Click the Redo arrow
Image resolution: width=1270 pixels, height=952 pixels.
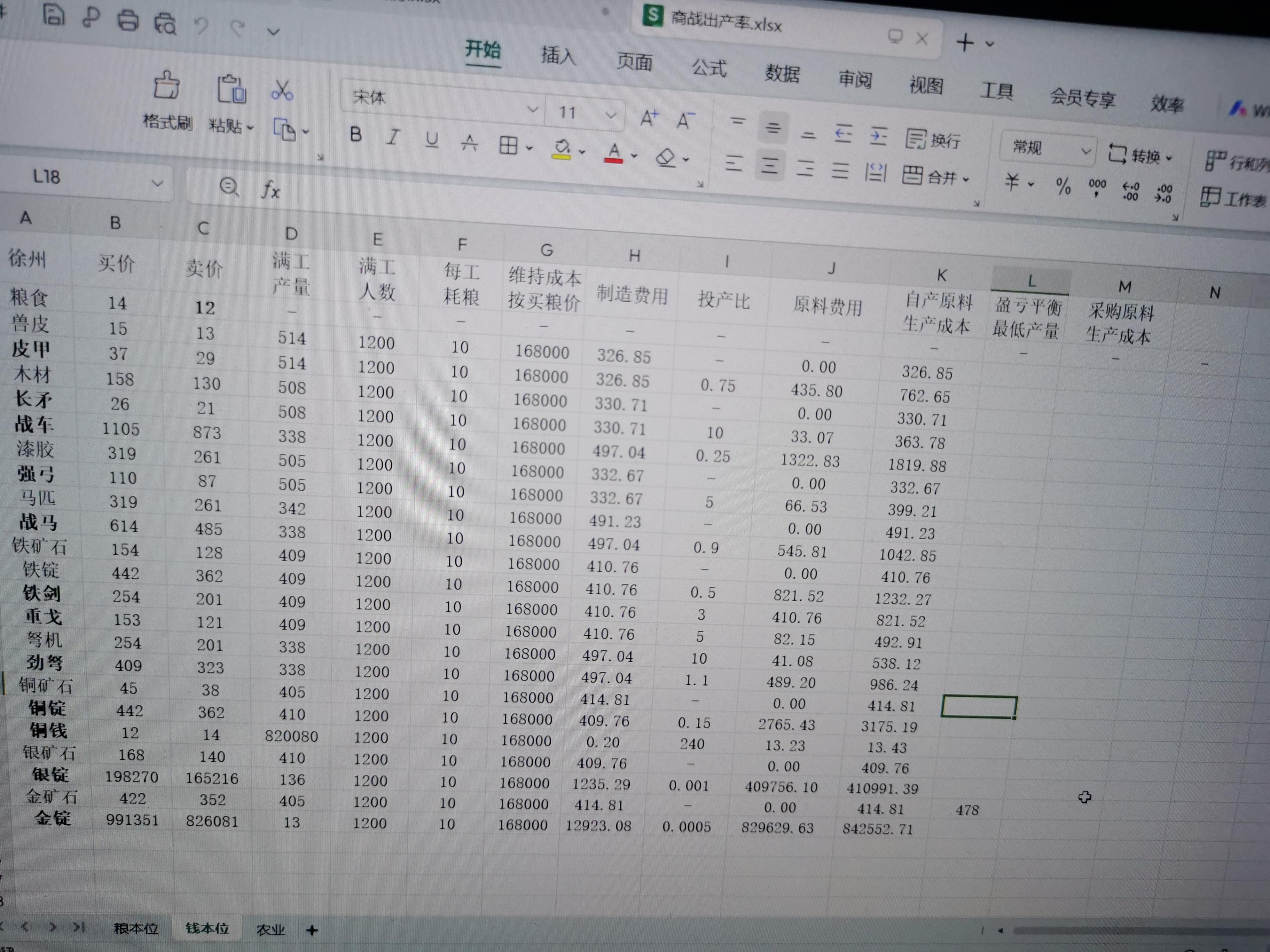(x=238, y=27)
